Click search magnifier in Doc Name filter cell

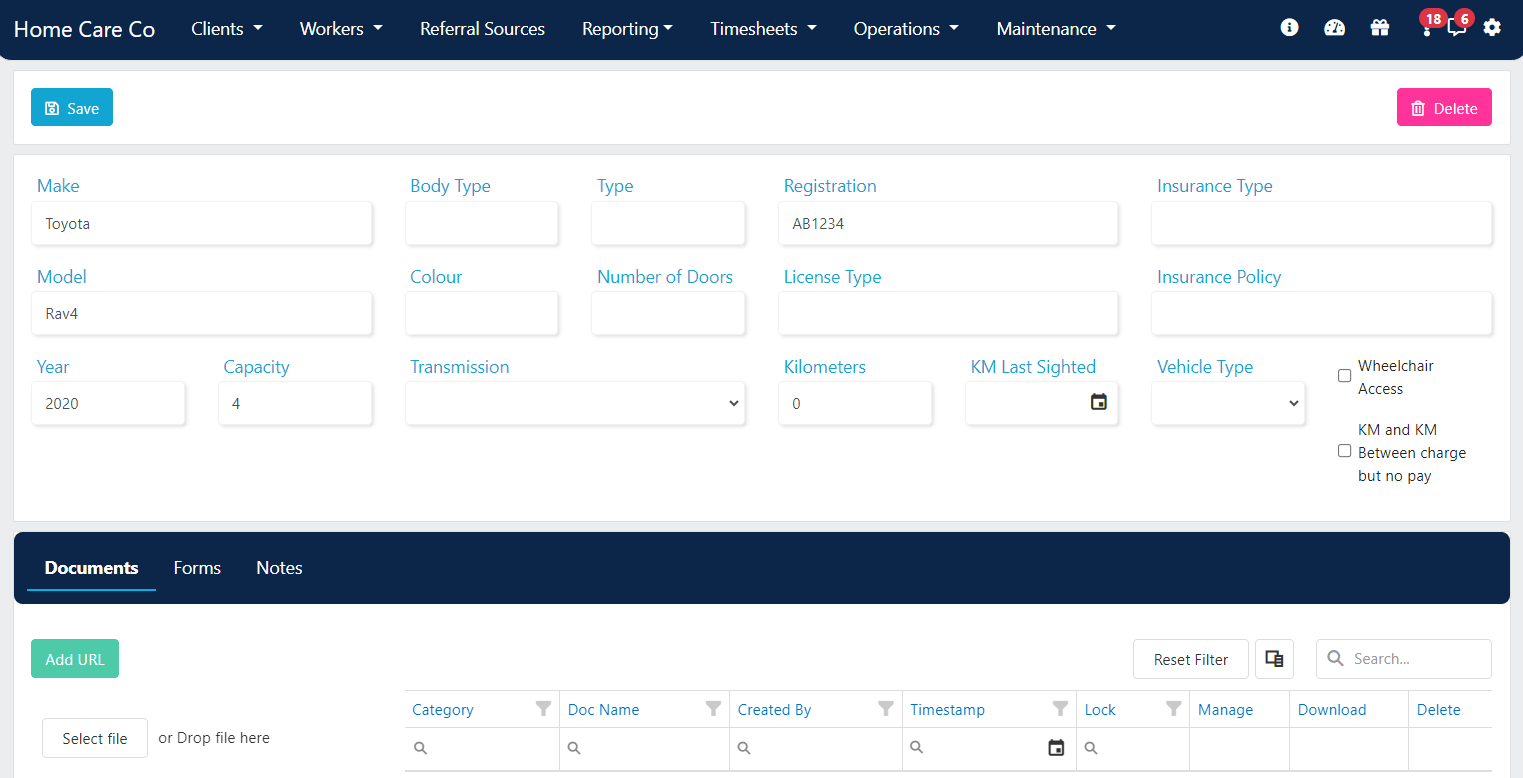(x=574, y=748)
